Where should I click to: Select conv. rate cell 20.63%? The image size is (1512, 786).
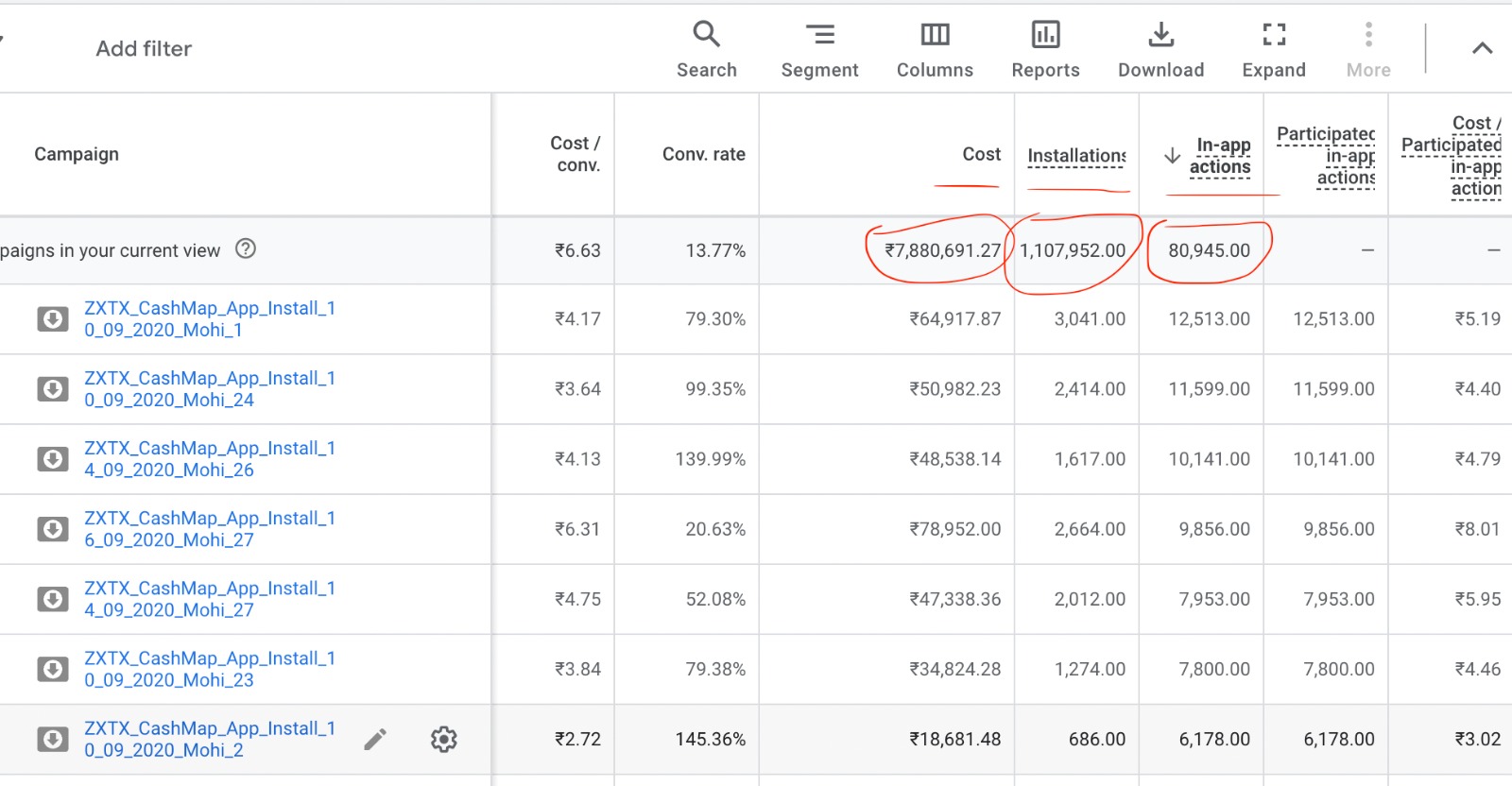click(715, 529)
